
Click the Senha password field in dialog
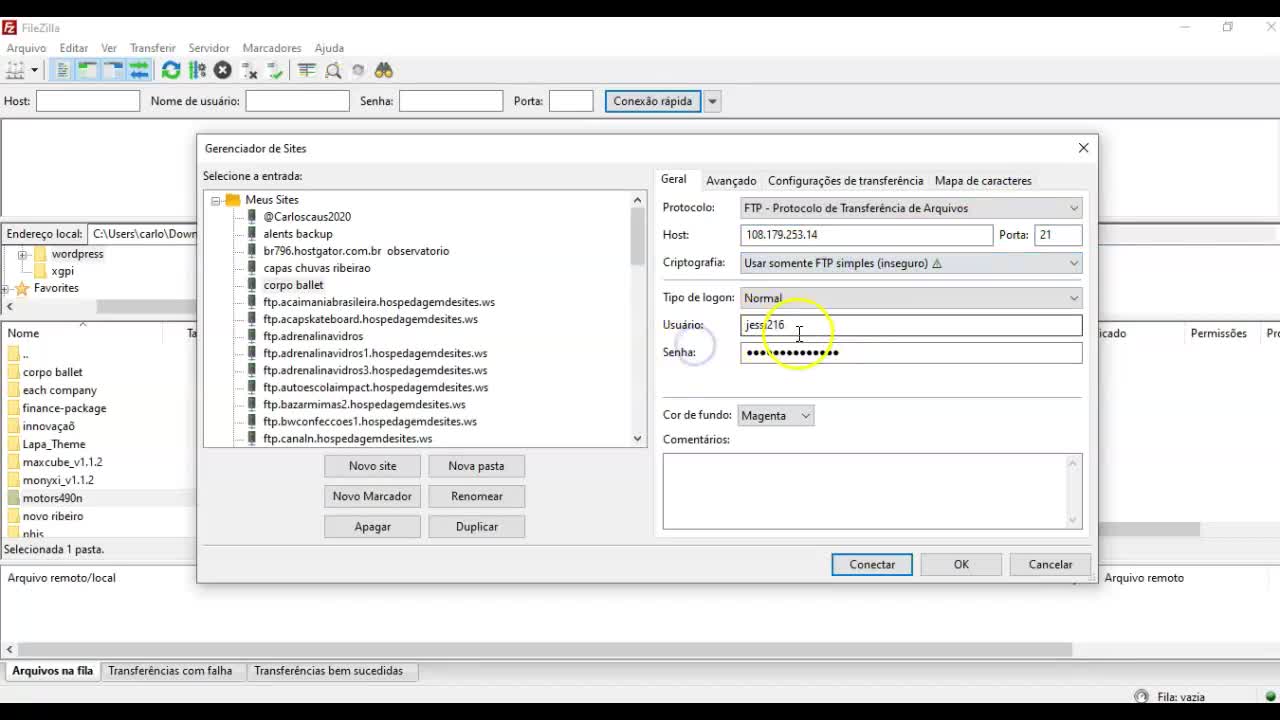[911, 352]
